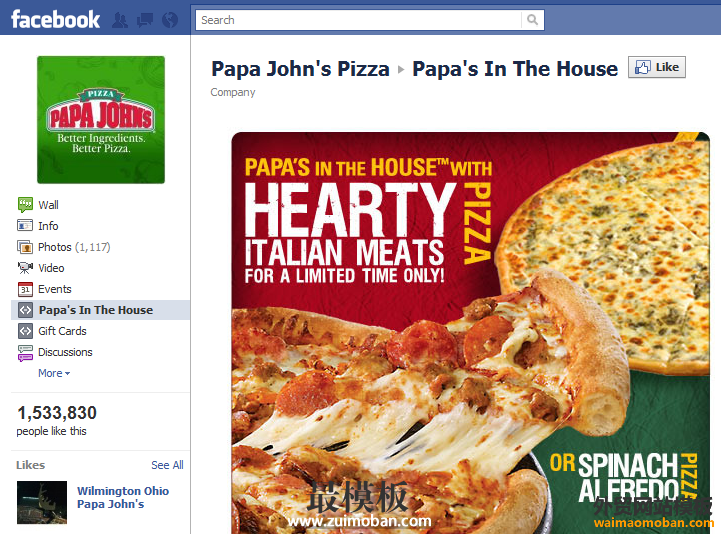The image size is (721, 534).
Task: Click the Info card icon
Action: 25,226
